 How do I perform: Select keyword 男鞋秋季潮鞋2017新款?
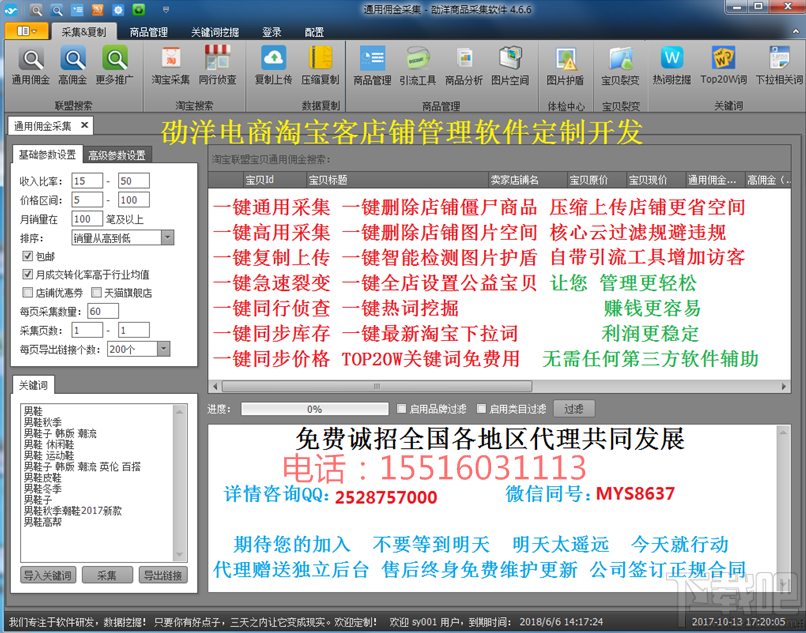pyautogui.click(x=73, y=511)
